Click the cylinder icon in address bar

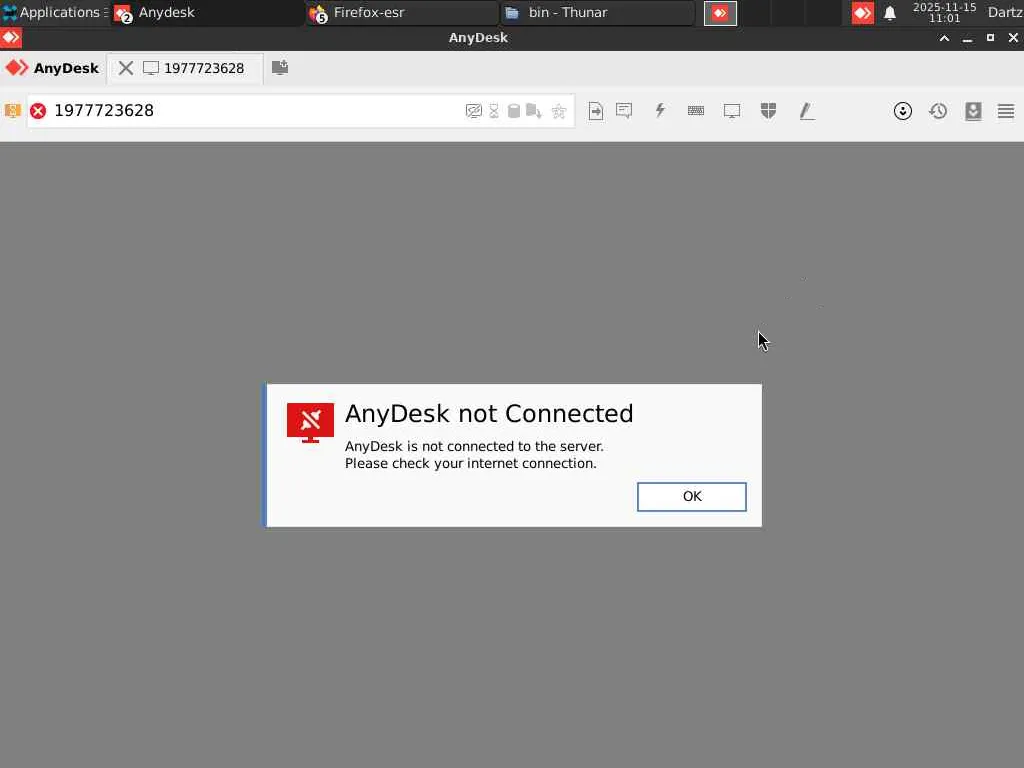514,111
